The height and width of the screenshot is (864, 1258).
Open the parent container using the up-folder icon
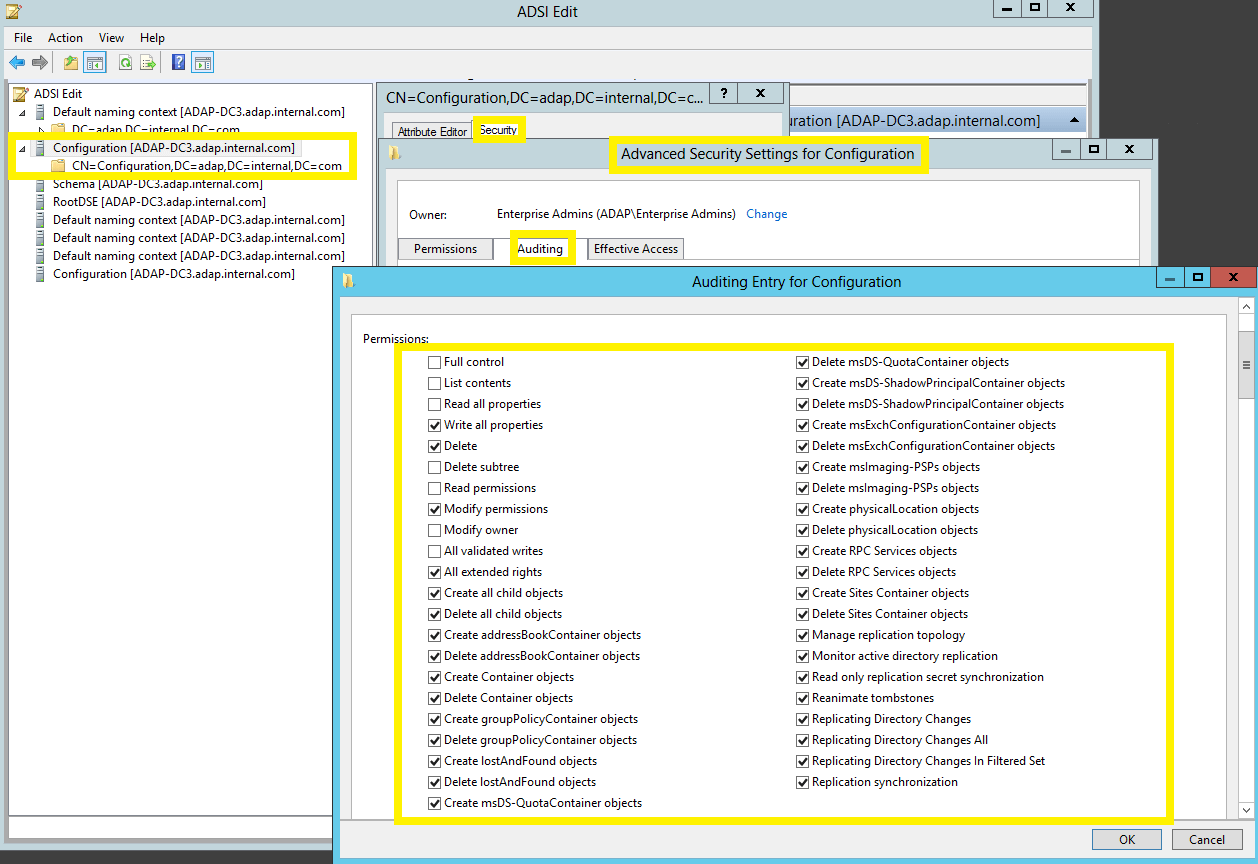[x=69, y=62]
